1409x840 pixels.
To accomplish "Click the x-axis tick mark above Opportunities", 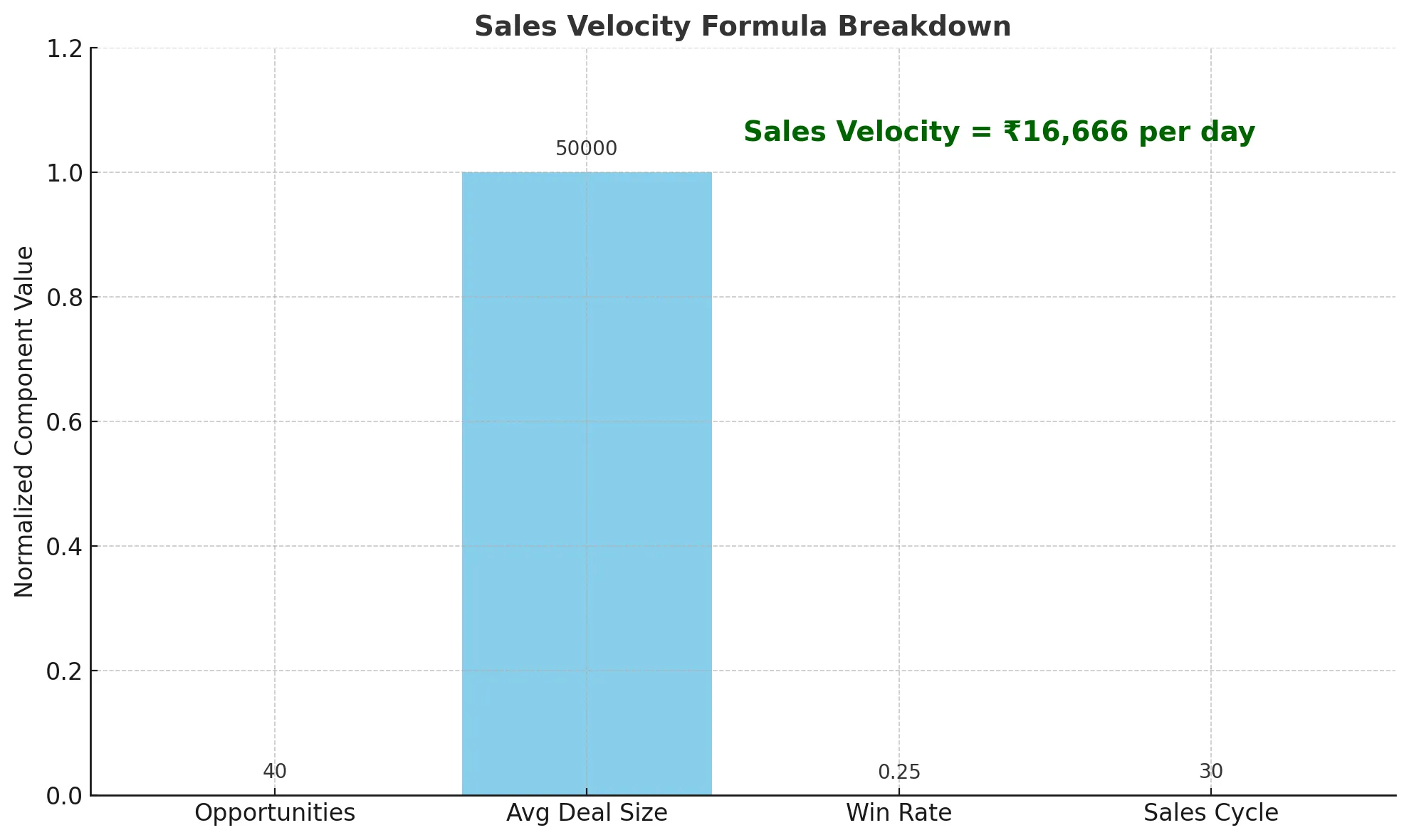I will (x=275, y=792).
